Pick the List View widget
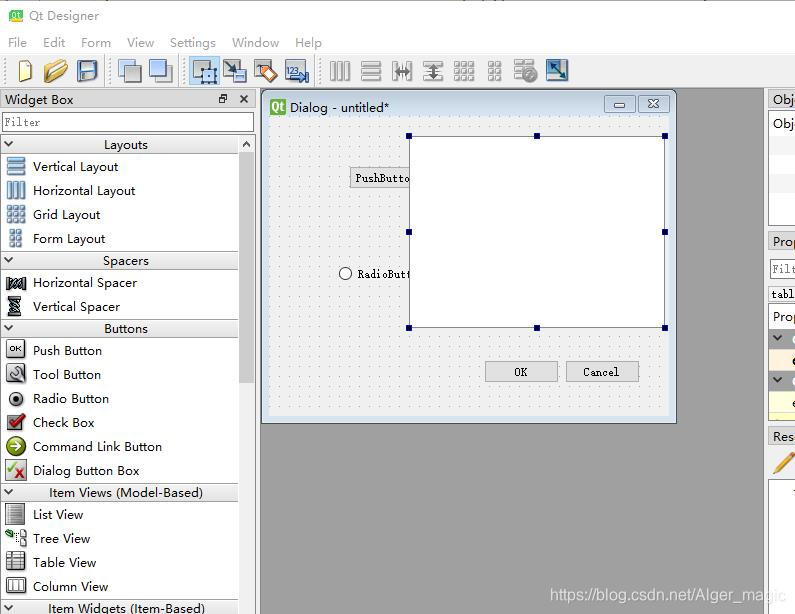Image resolution: width=795 pixels, height=614 pixels. (x=58, y=515)
